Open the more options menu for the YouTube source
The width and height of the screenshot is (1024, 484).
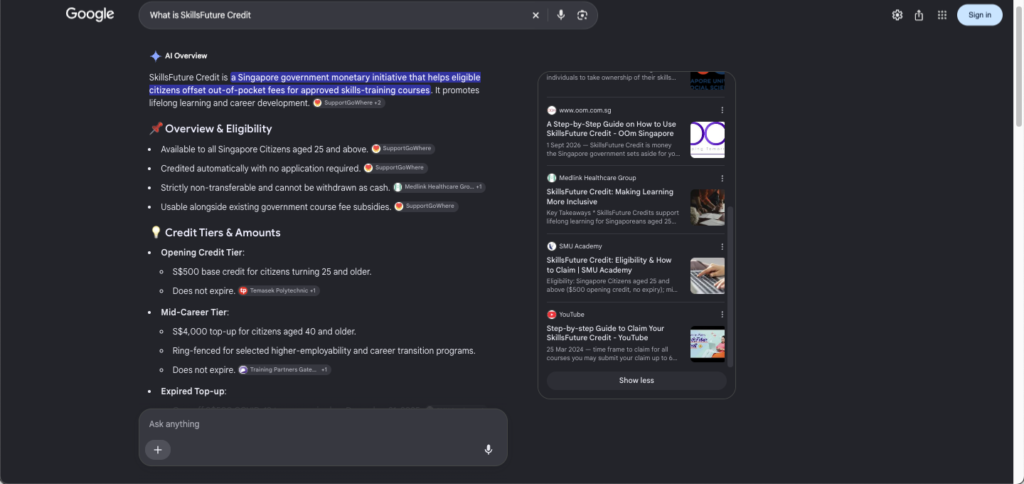[x=722, y=315]
